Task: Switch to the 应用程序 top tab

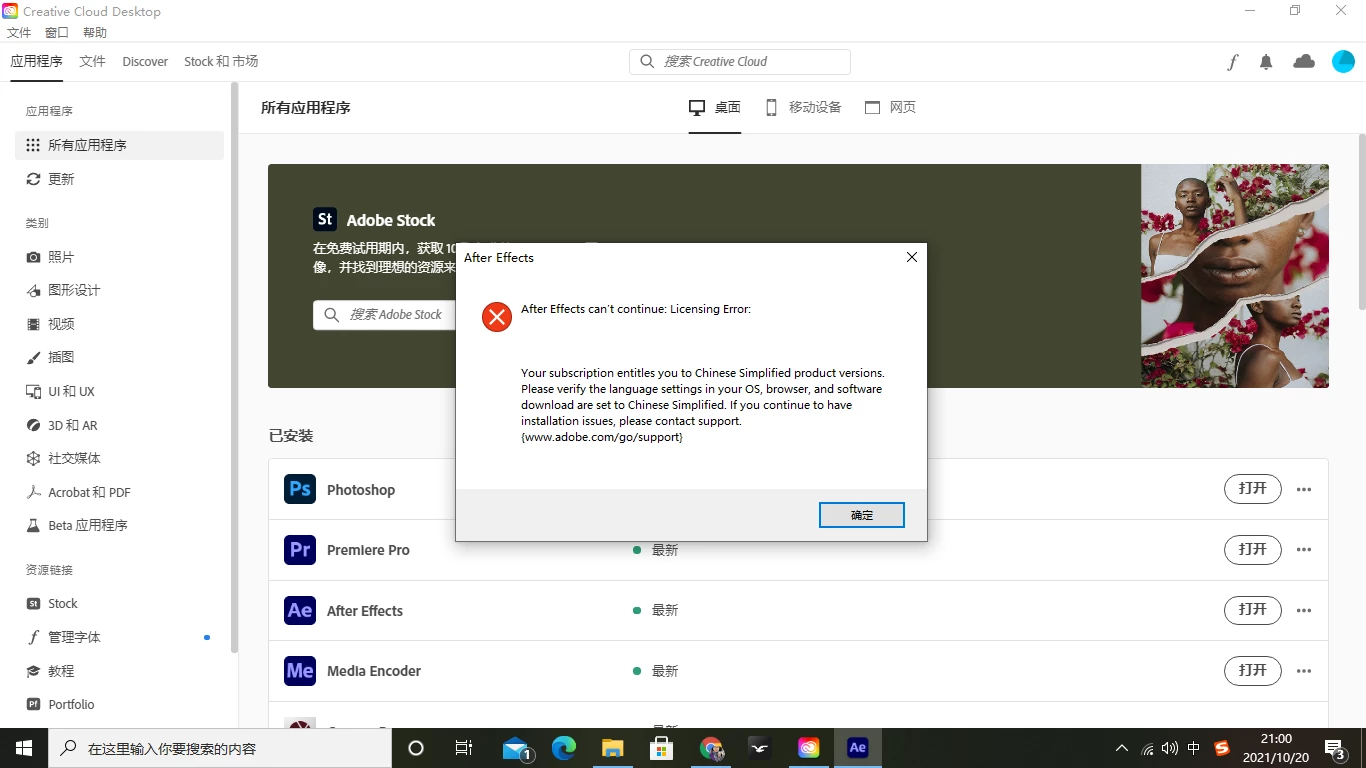Action: click(x=37, y=61)
